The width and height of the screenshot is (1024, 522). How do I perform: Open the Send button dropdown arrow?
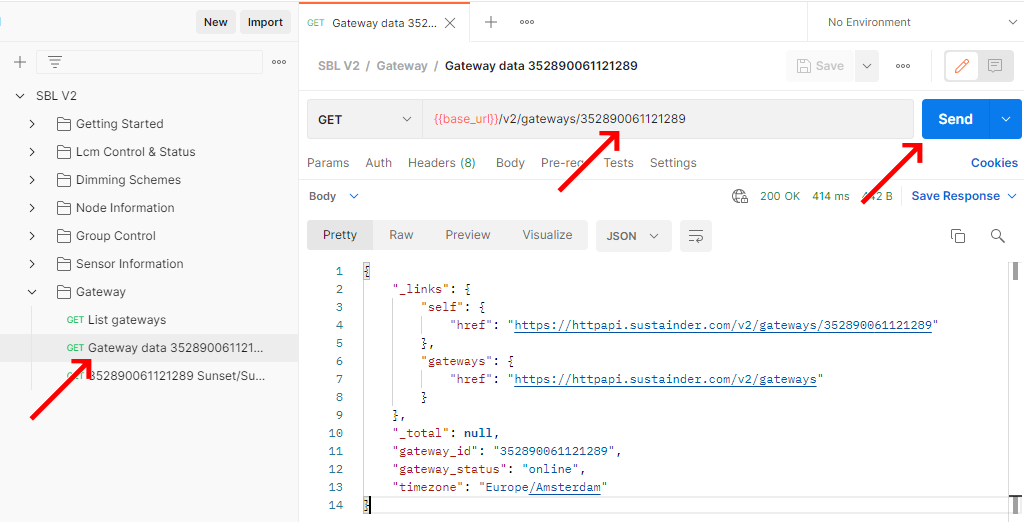(1006, 119)
